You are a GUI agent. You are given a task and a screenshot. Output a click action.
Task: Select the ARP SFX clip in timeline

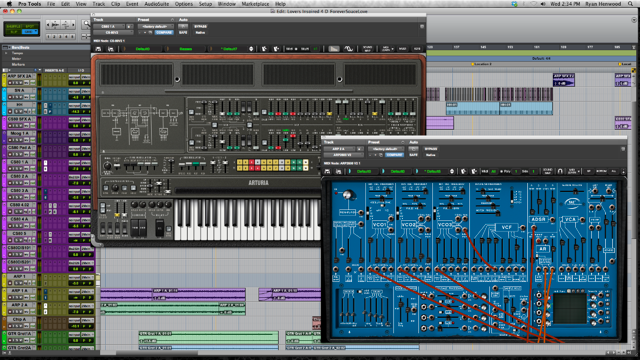(564, 80)
